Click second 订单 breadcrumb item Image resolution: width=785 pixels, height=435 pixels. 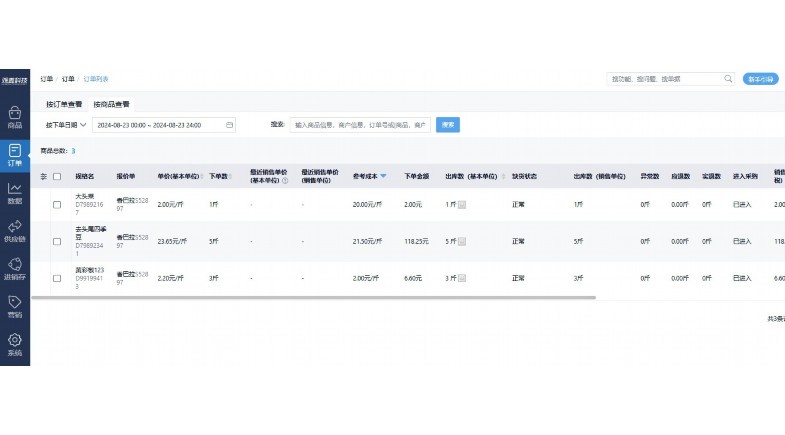pos(68,79)
